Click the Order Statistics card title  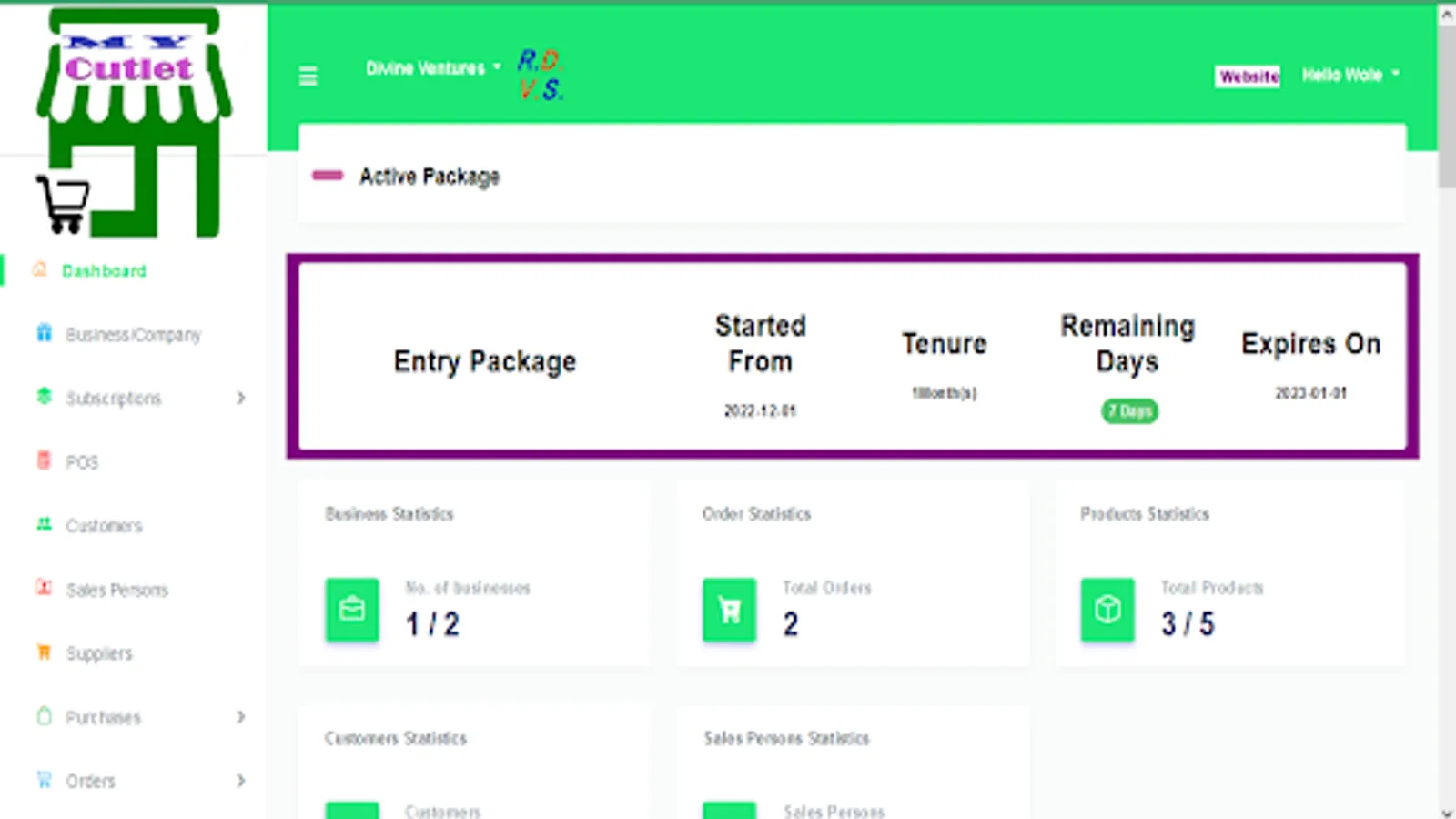pyautogui.click(x=756, y=513)
